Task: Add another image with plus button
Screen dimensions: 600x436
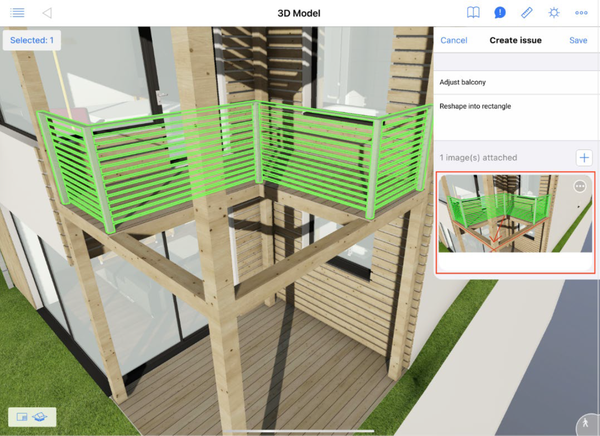Action: tap(584, 157)
